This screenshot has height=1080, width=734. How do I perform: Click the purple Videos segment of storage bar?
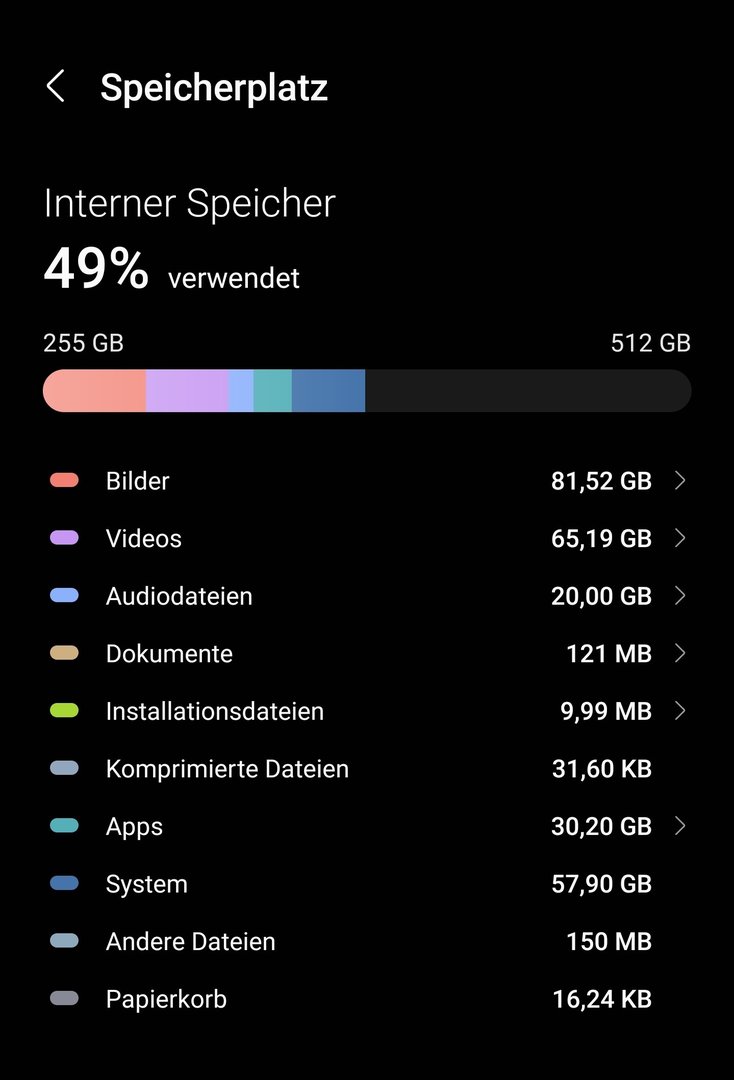tap(187, 391)
